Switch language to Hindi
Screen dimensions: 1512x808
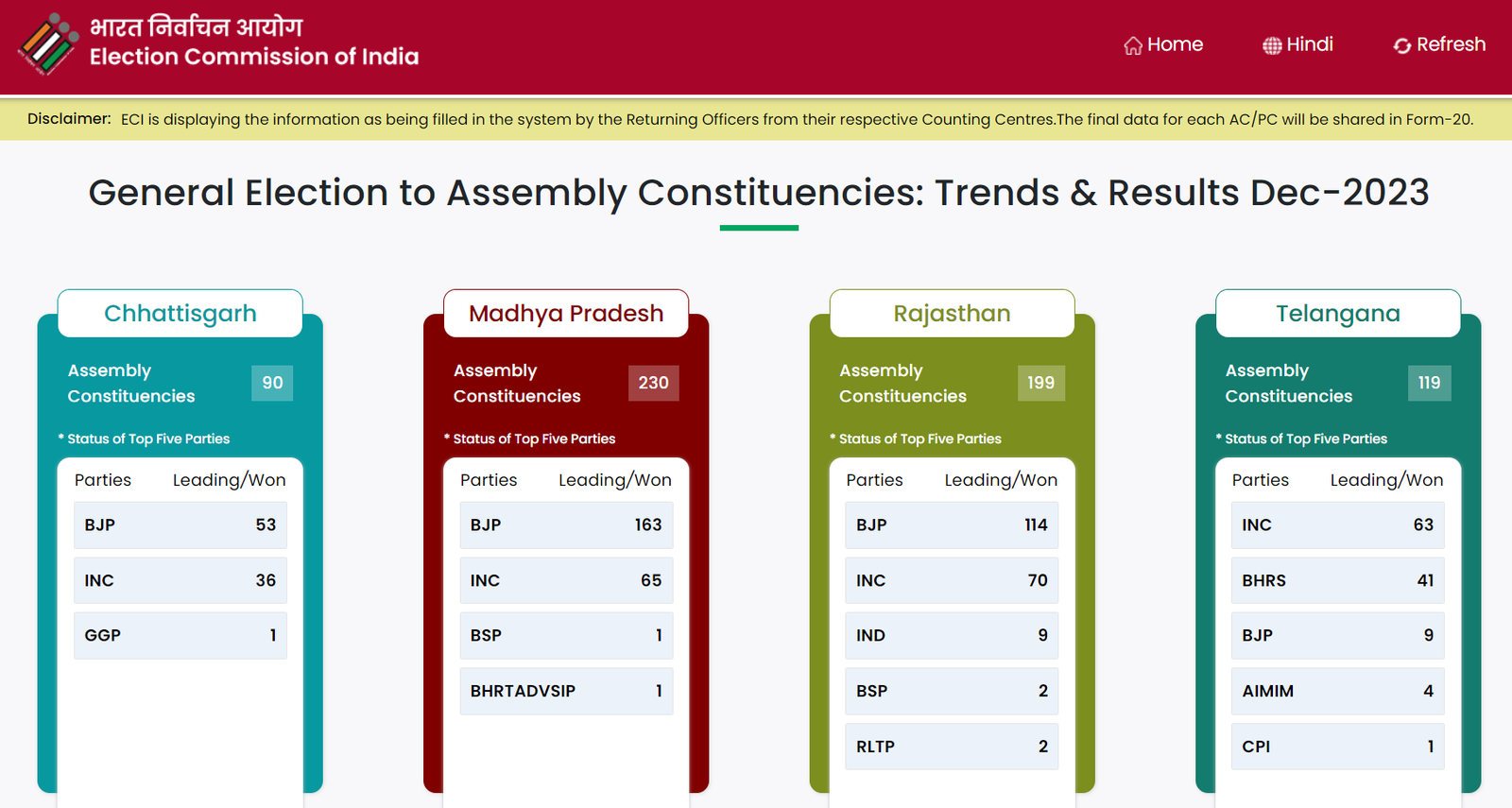1297,44
